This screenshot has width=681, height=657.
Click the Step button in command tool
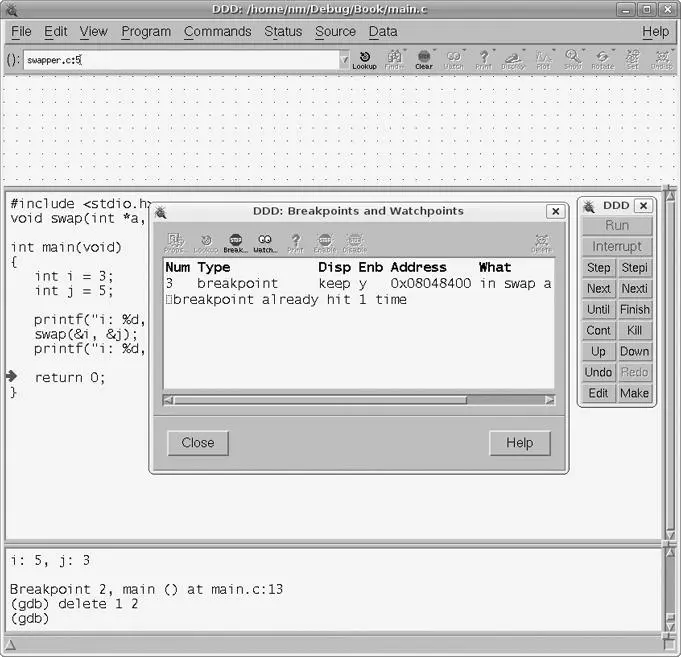[598, 268]
